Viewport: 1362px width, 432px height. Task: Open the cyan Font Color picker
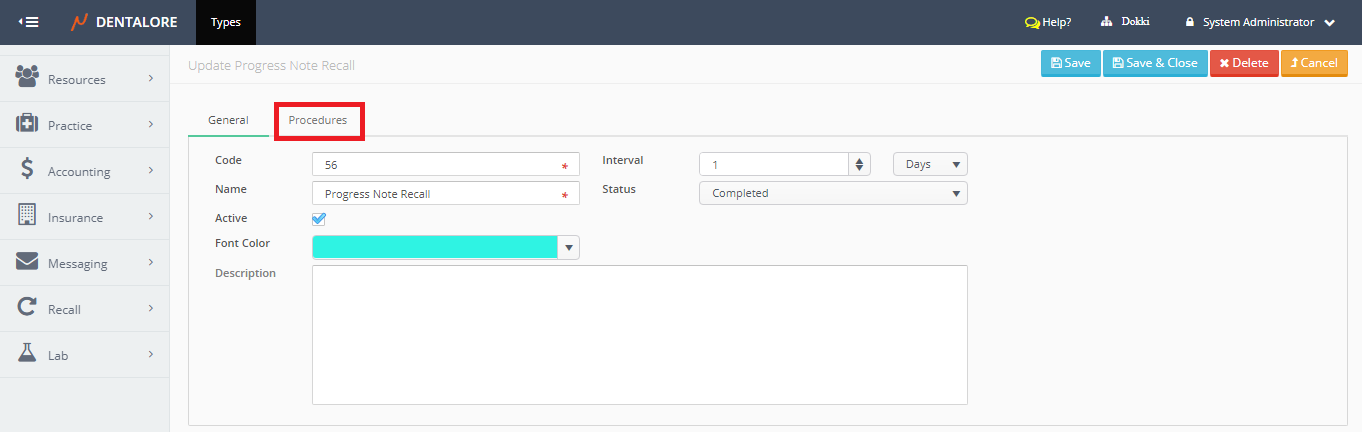click(x=445, y=247)
